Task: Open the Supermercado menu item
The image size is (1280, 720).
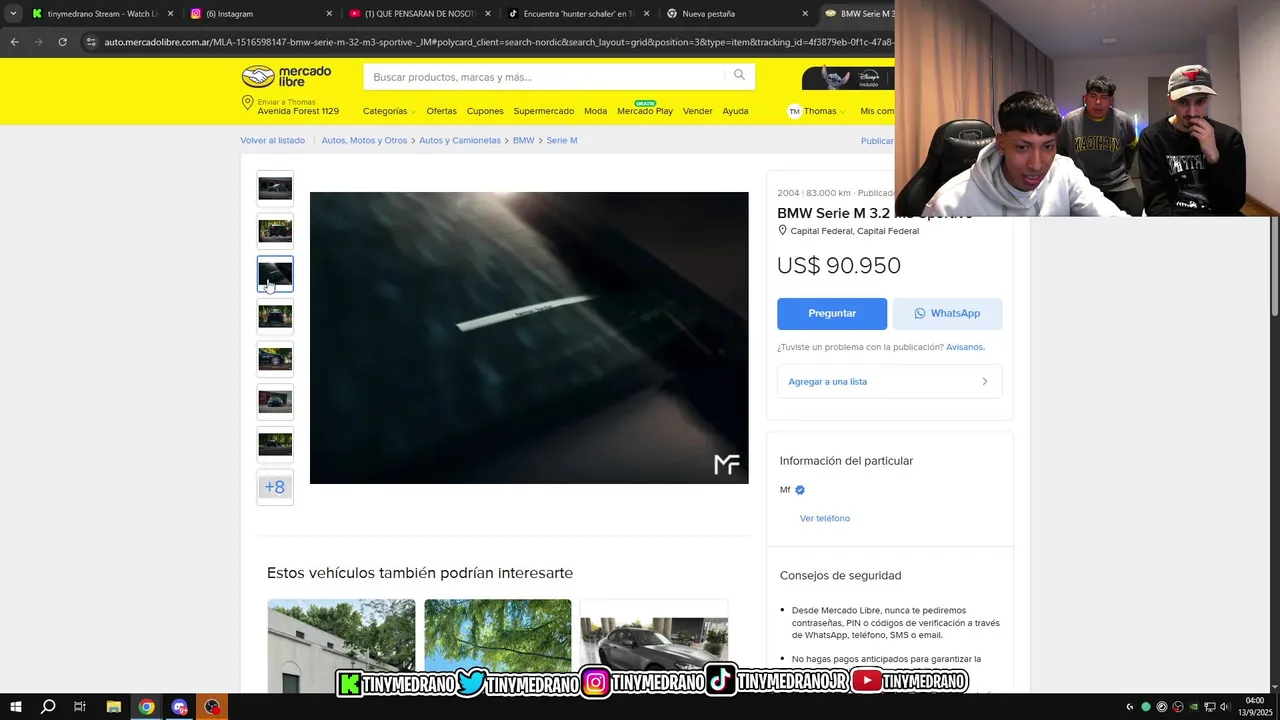Action: point(544,111)
